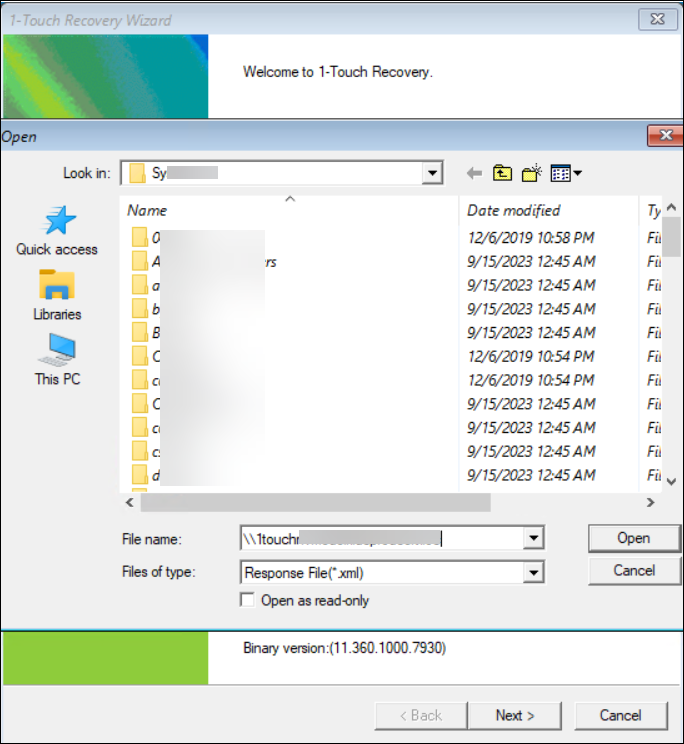Screen dimensions: 684x744
Task: Click the Open button
Action: 633,538
